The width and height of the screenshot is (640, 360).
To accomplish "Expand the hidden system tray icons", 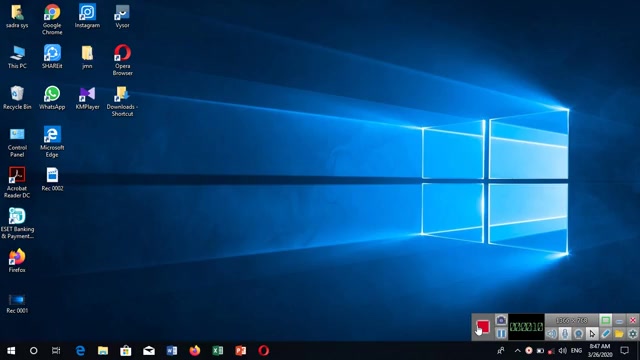I will [517, 351].
